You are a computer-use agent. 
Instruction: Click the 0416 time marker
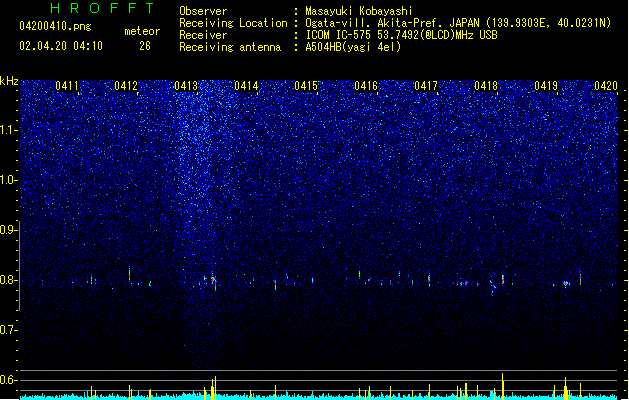366,86
